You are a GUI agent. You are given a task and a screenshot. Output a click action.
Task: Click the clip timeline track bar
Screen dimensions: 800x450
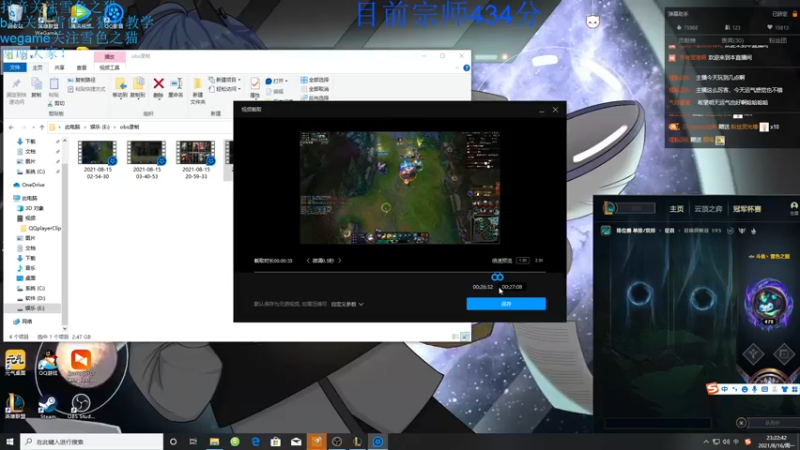coord(399,272)
